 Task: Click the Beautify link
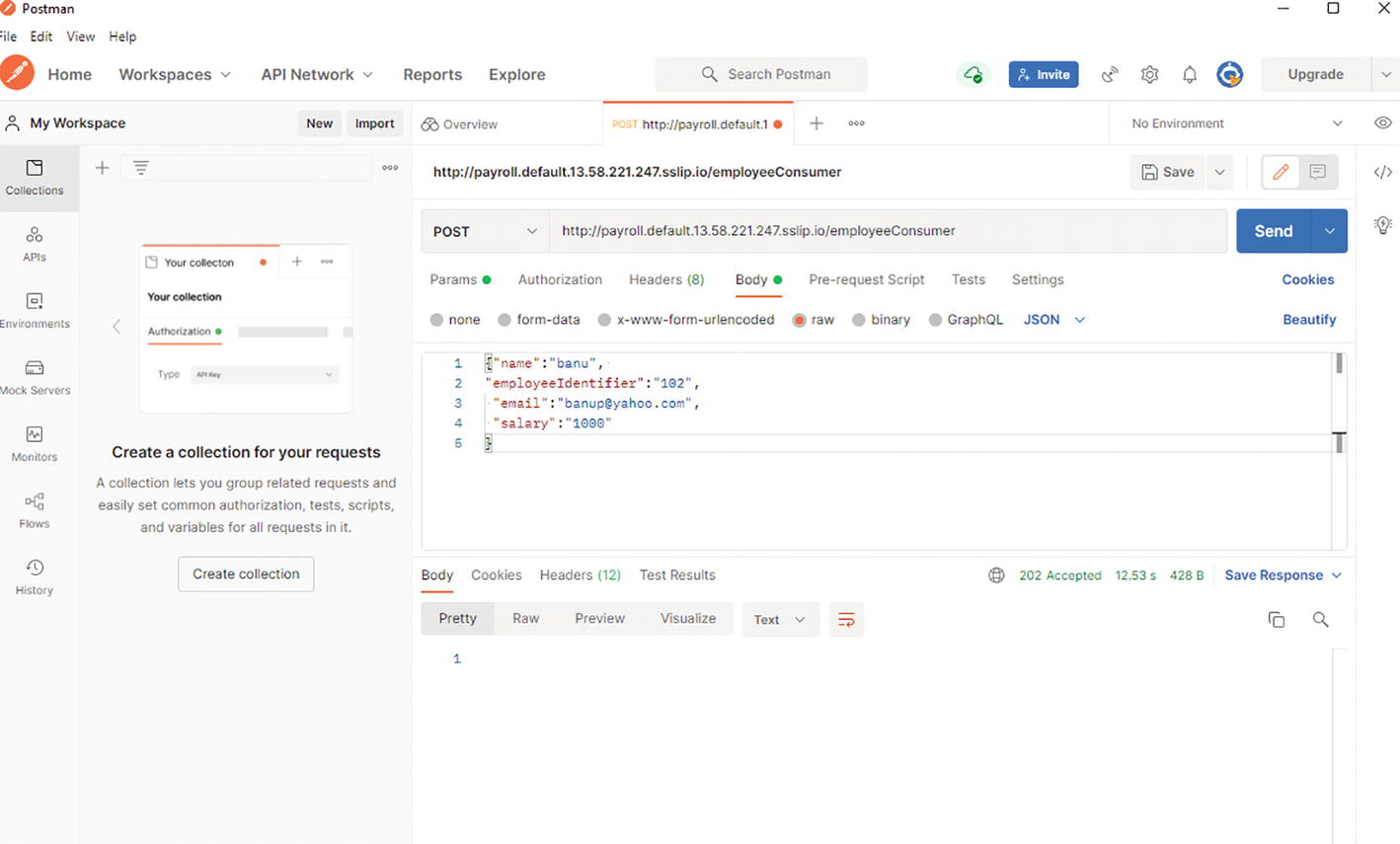click(x=1308, y=320)
